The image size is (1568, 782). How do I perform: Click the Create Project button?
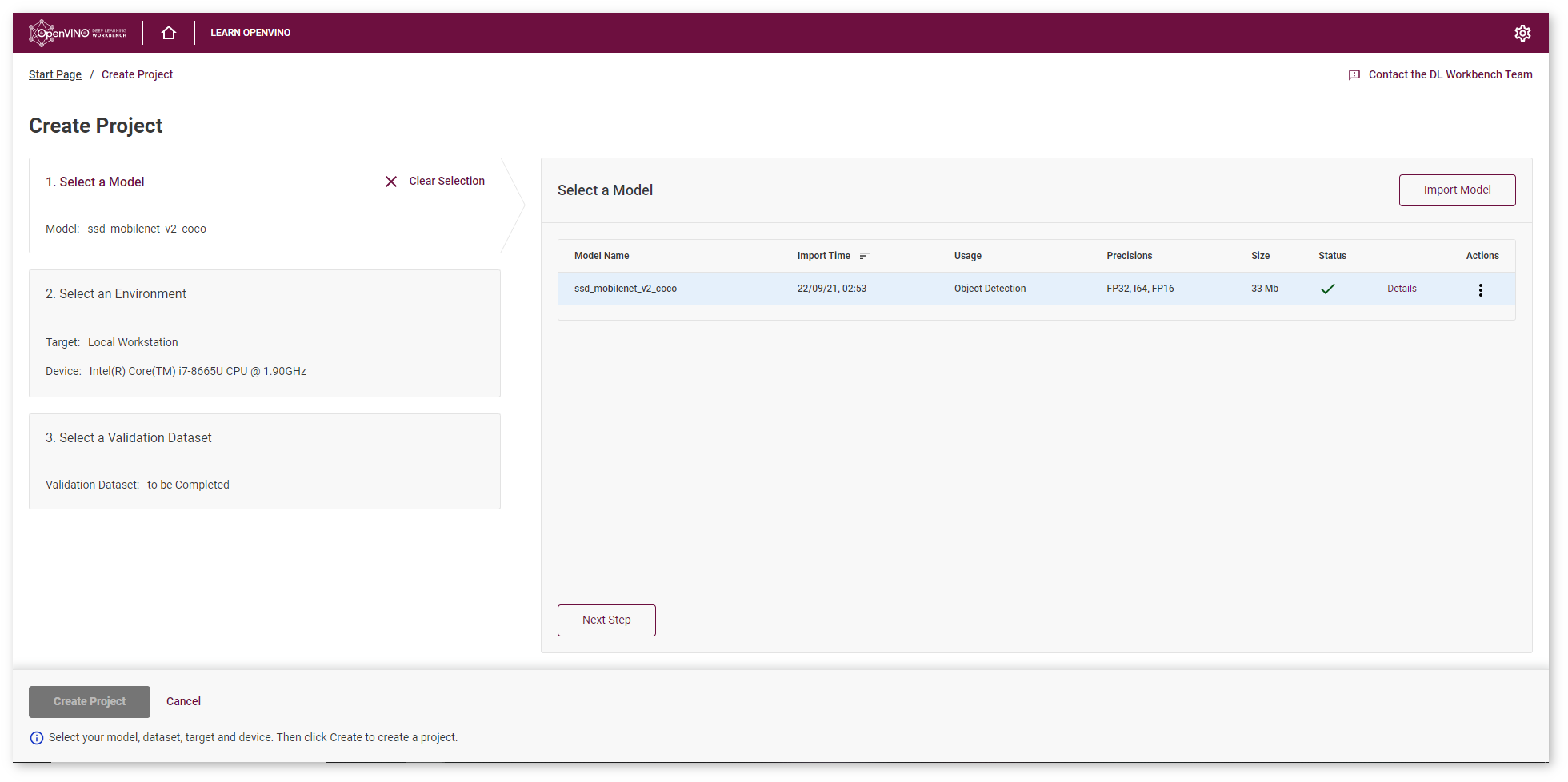90,702
